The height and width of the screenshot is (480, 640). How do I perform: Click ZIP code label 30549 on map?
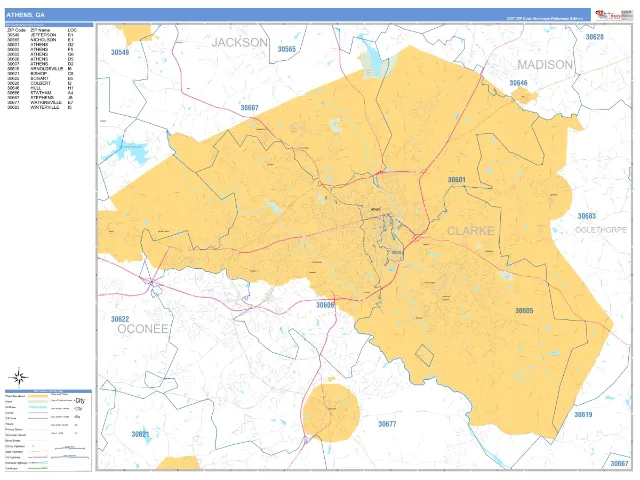[120, 52]
